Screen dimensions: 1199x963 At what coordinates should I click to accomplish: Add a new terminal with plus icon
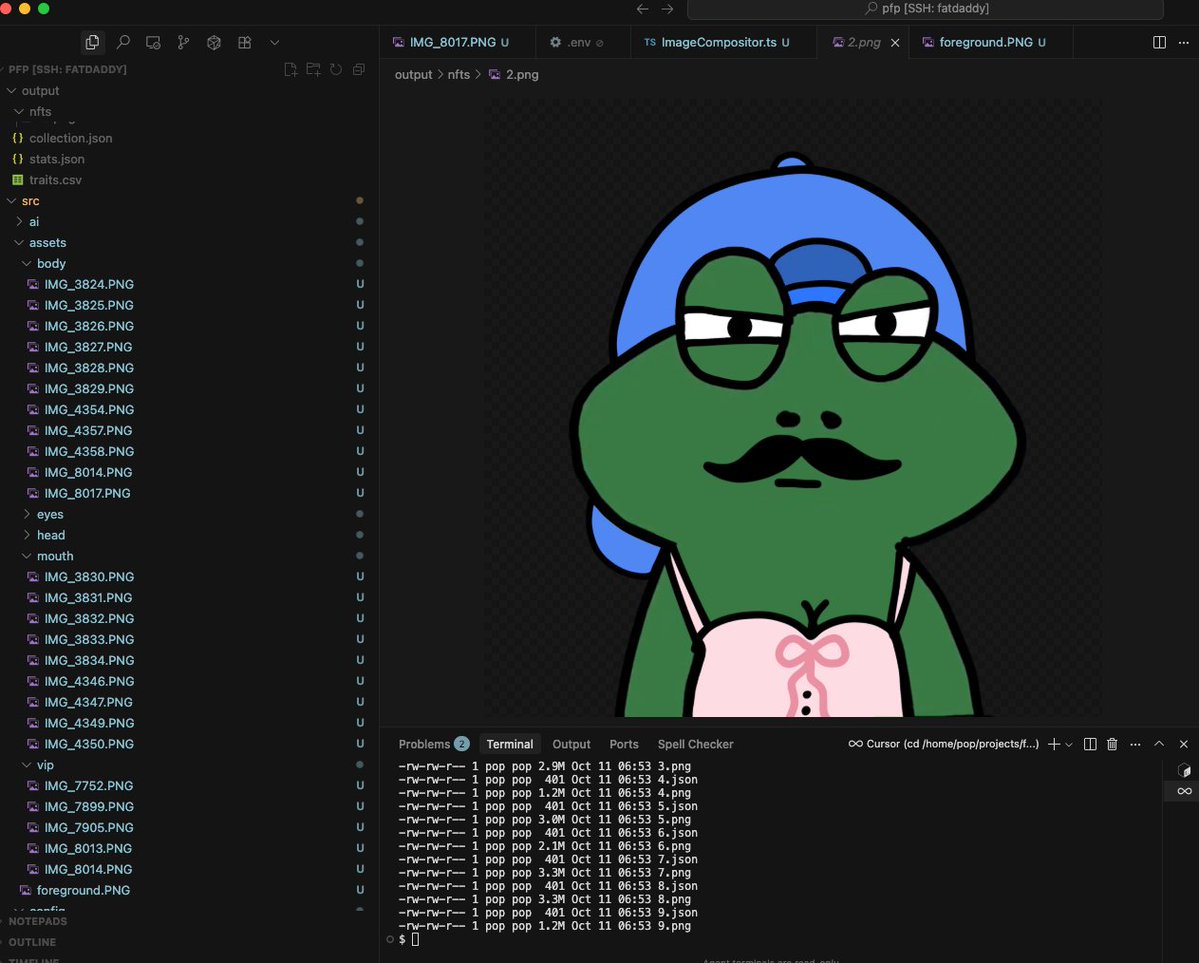coord(1054,744)
